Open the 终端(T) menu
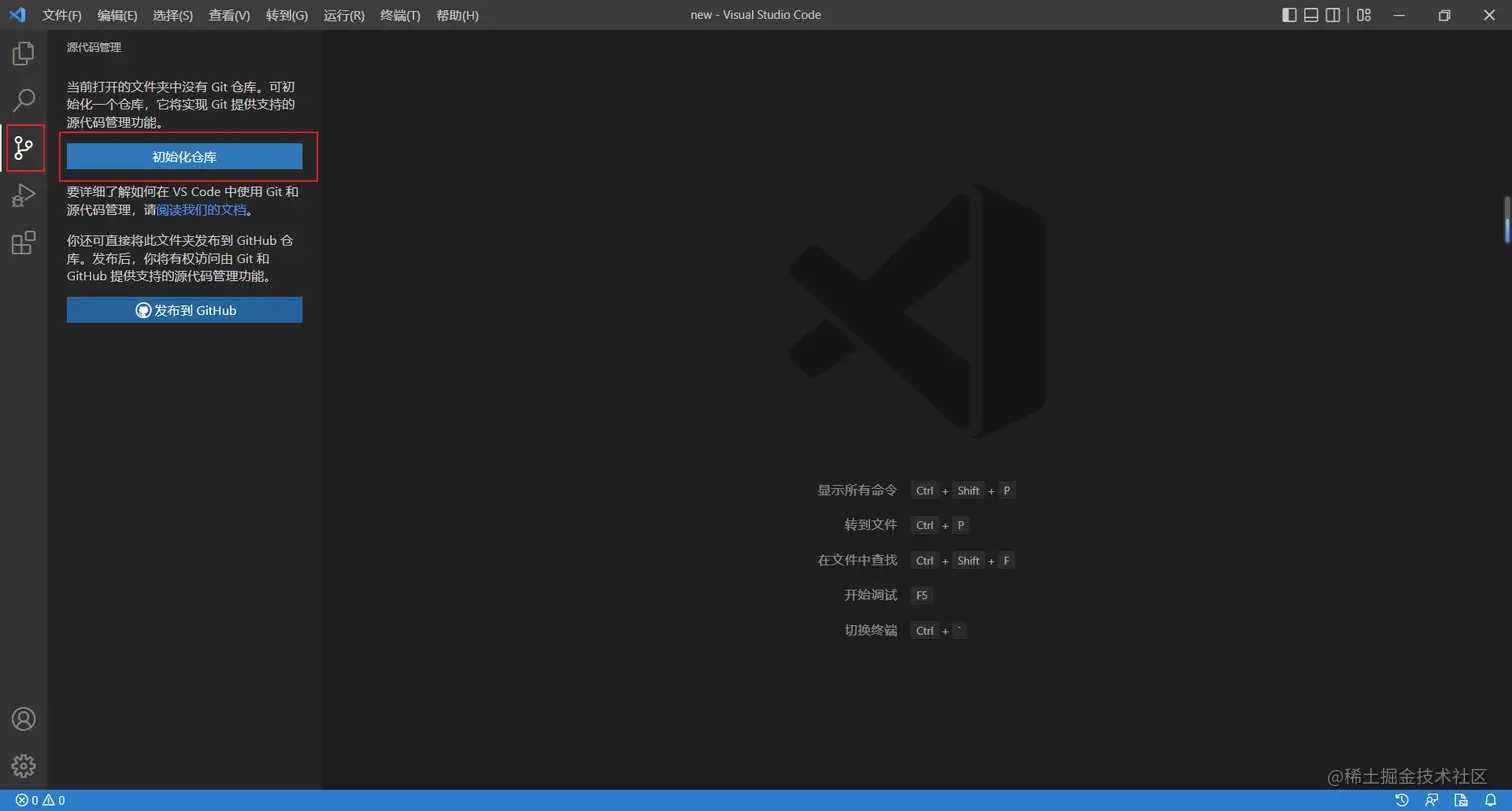Screen dimensions: 1512x811 400,15
